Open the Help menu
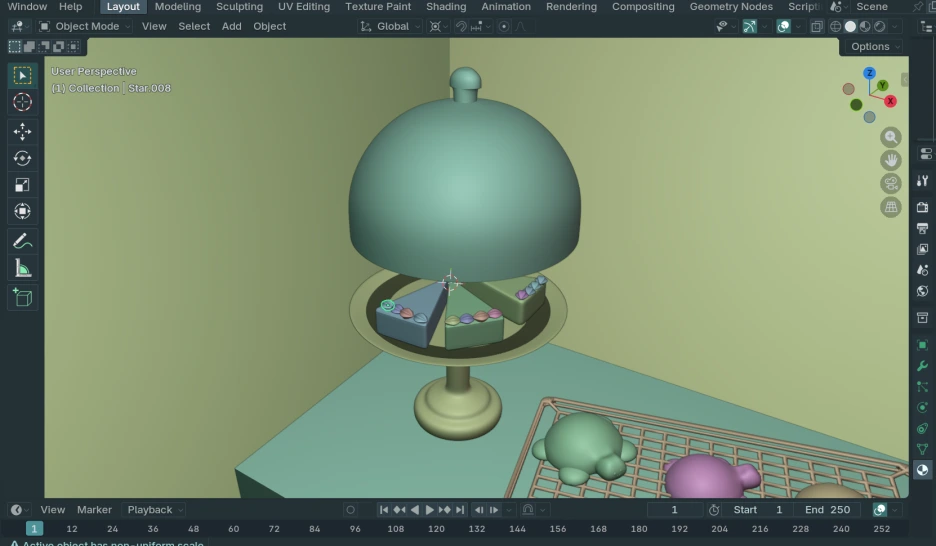This screenshot has width=936, height=546. point(70,7)
